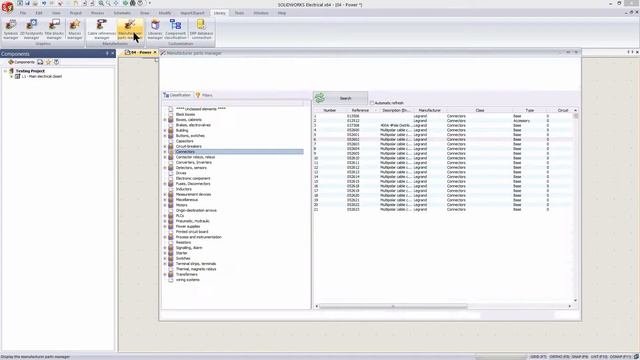Open the Help ribbon tab
640x360 pixels.
(x=282, y=13)
